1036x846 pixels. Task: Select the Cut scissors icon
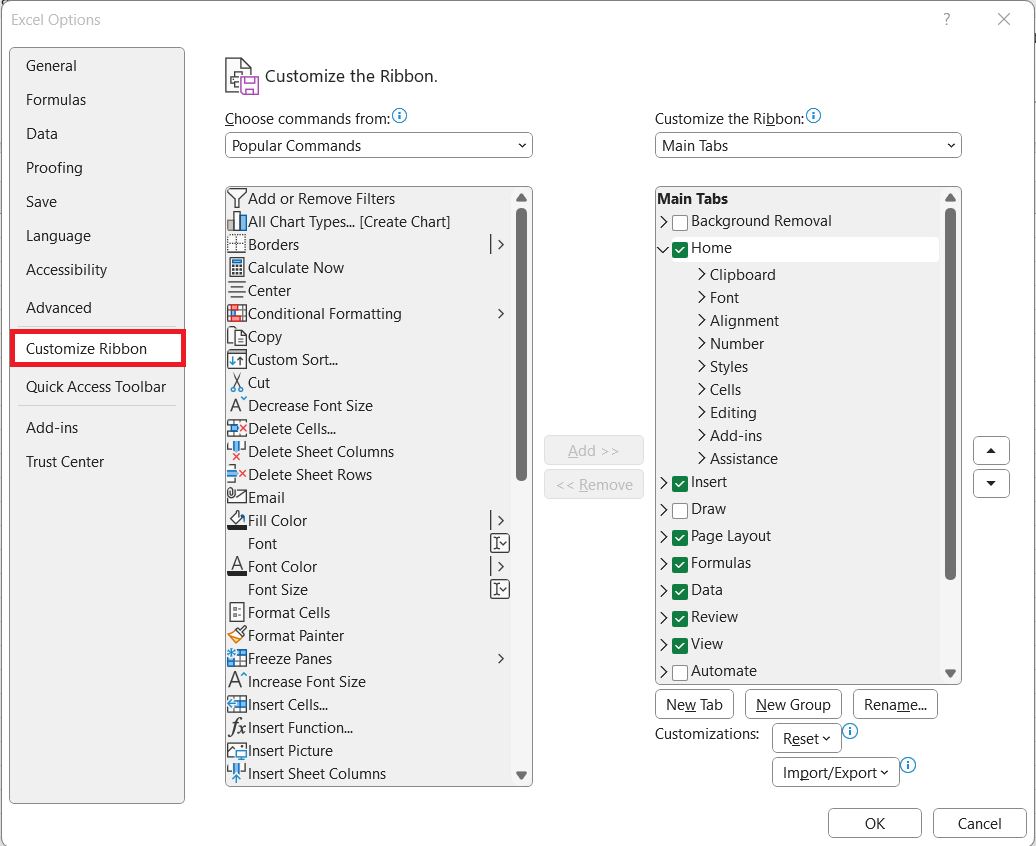(237, 383)
